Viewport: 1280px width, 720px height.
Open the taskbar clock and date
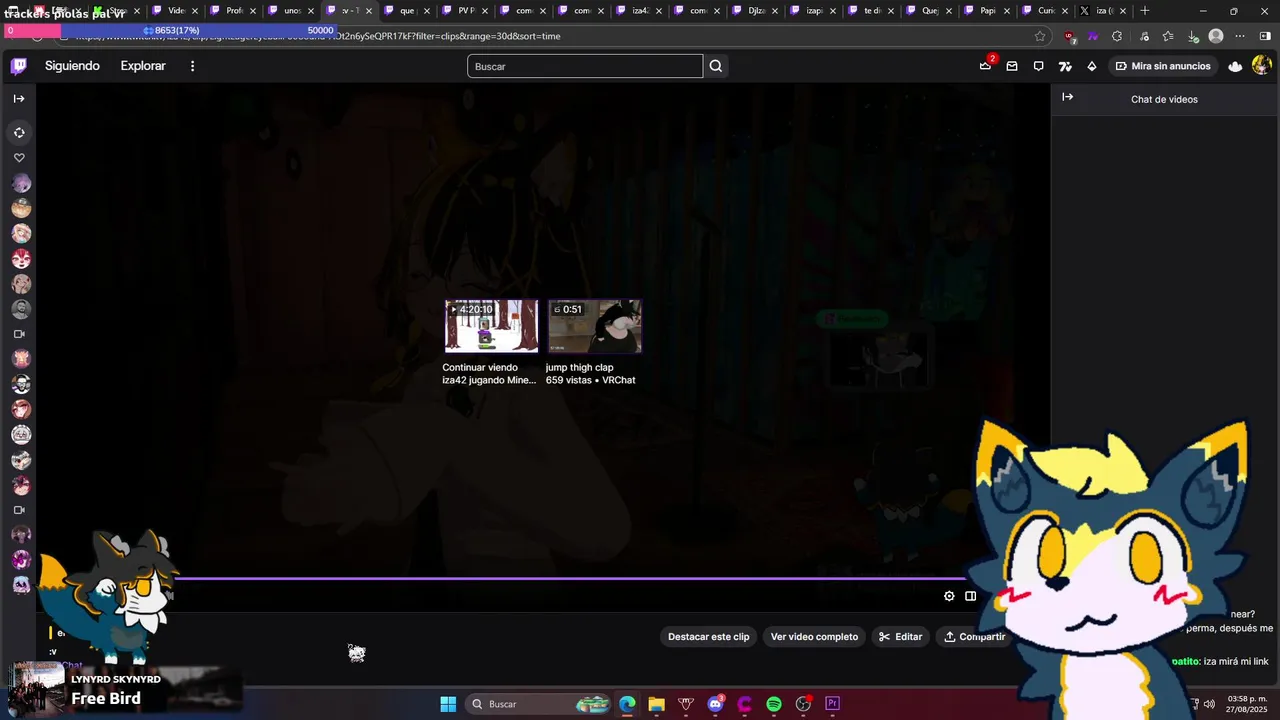coord(1247,704)
